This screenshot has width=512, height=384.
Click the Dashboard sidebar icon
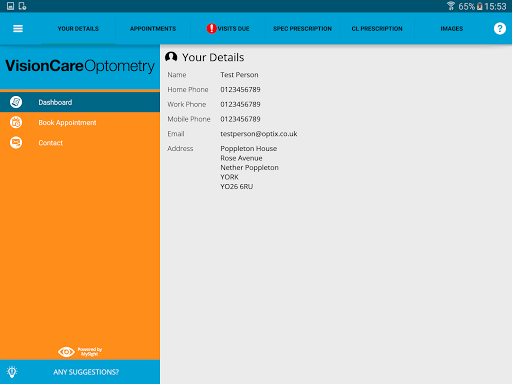[16, 102]
